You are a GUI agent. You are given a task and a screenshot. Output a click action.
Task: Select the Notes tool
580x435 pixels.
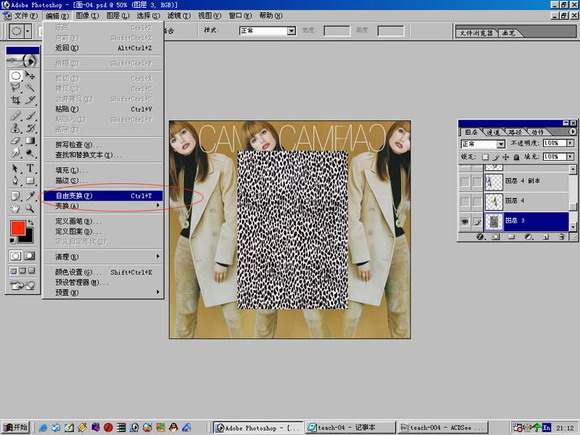pos(16,196)
